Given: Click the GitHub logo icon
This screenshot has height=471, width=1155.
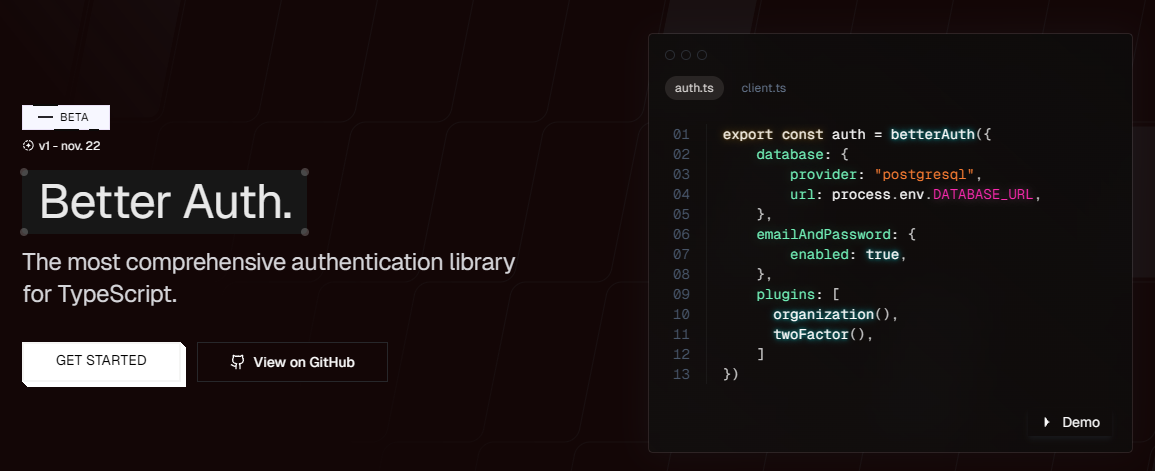Looking at the screenshot, I should (x=237, y=362).
